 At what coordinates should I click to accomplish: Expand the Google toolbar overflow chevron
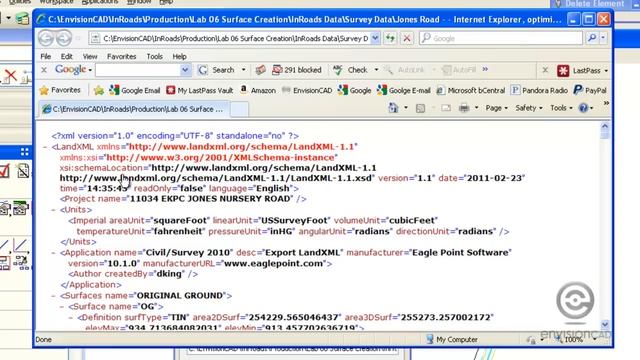(485, 69)
